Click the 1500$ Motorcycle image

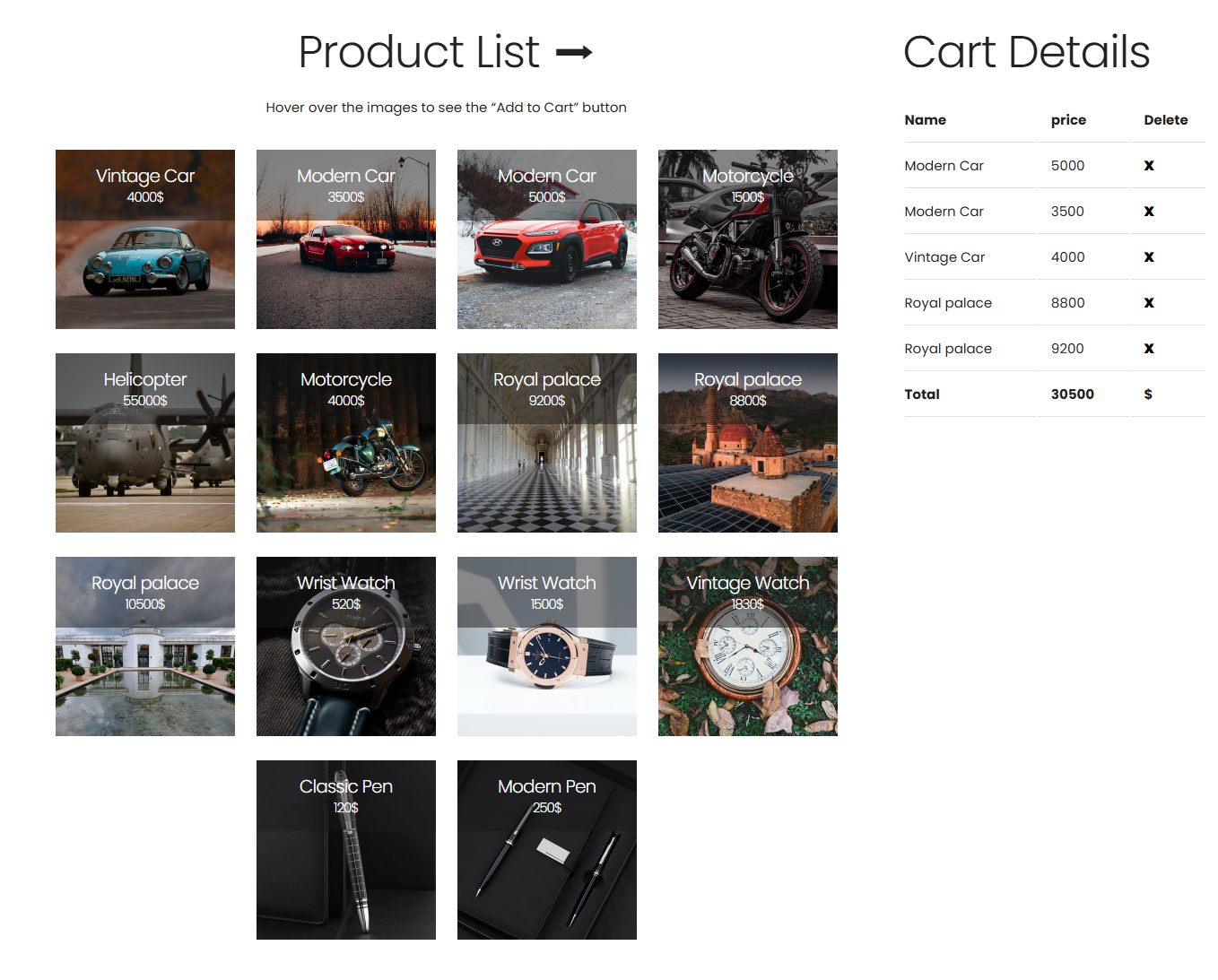tap(747, 238)
